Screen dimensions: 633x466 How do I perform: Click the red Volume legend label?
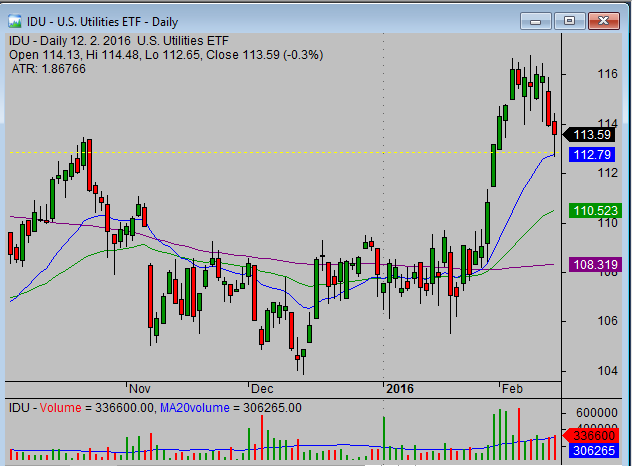point(61,408)
